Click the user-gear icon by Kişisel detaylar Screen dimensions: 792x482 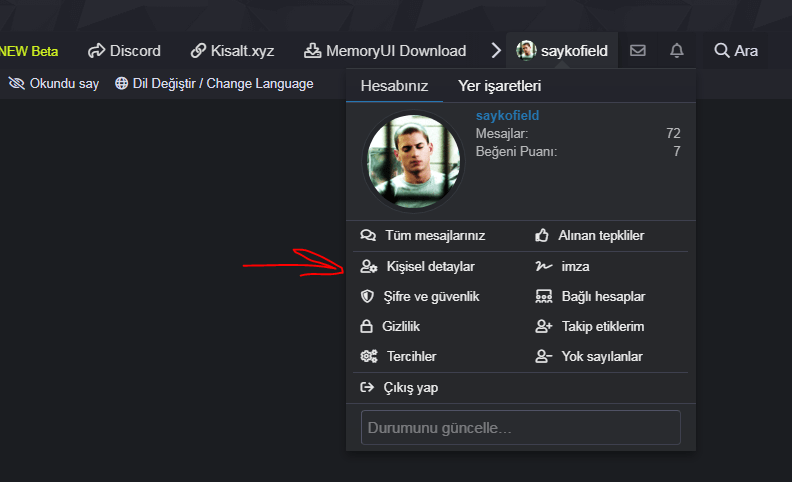pos(369,266)
